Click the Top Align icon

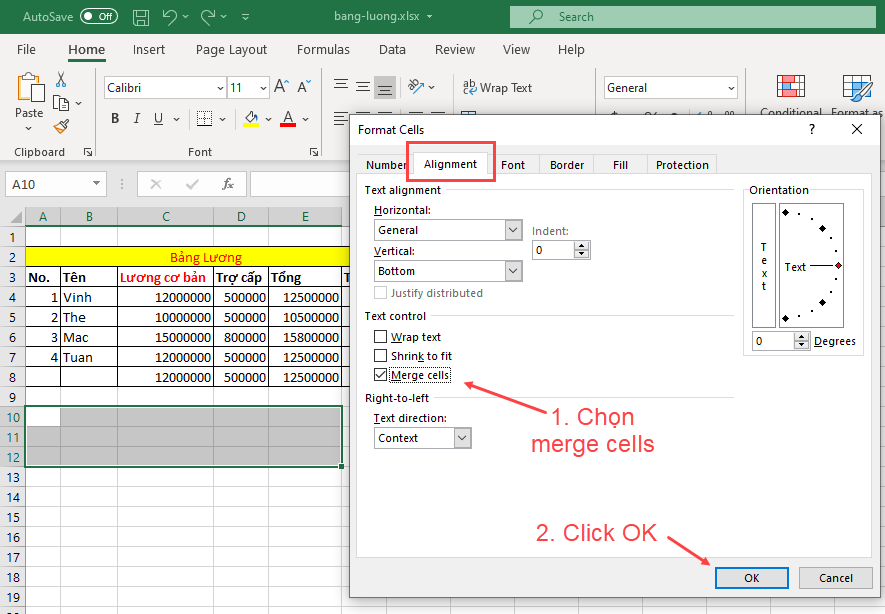coord(341,87)
